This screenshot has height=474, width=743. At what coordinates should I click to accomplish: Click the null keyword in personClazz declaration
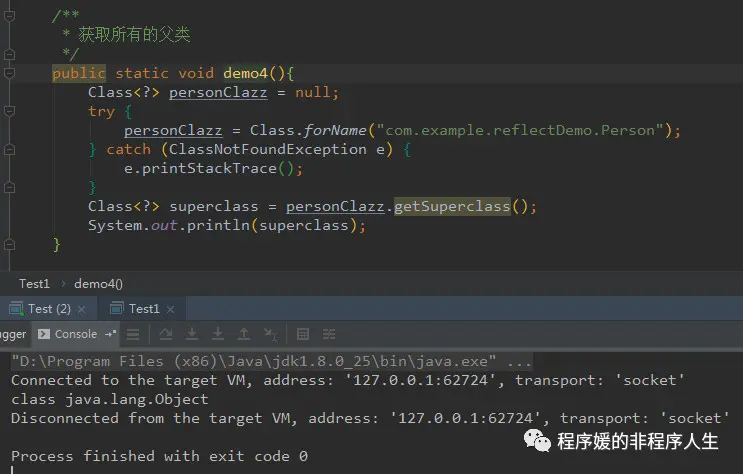tap(312, 92)
